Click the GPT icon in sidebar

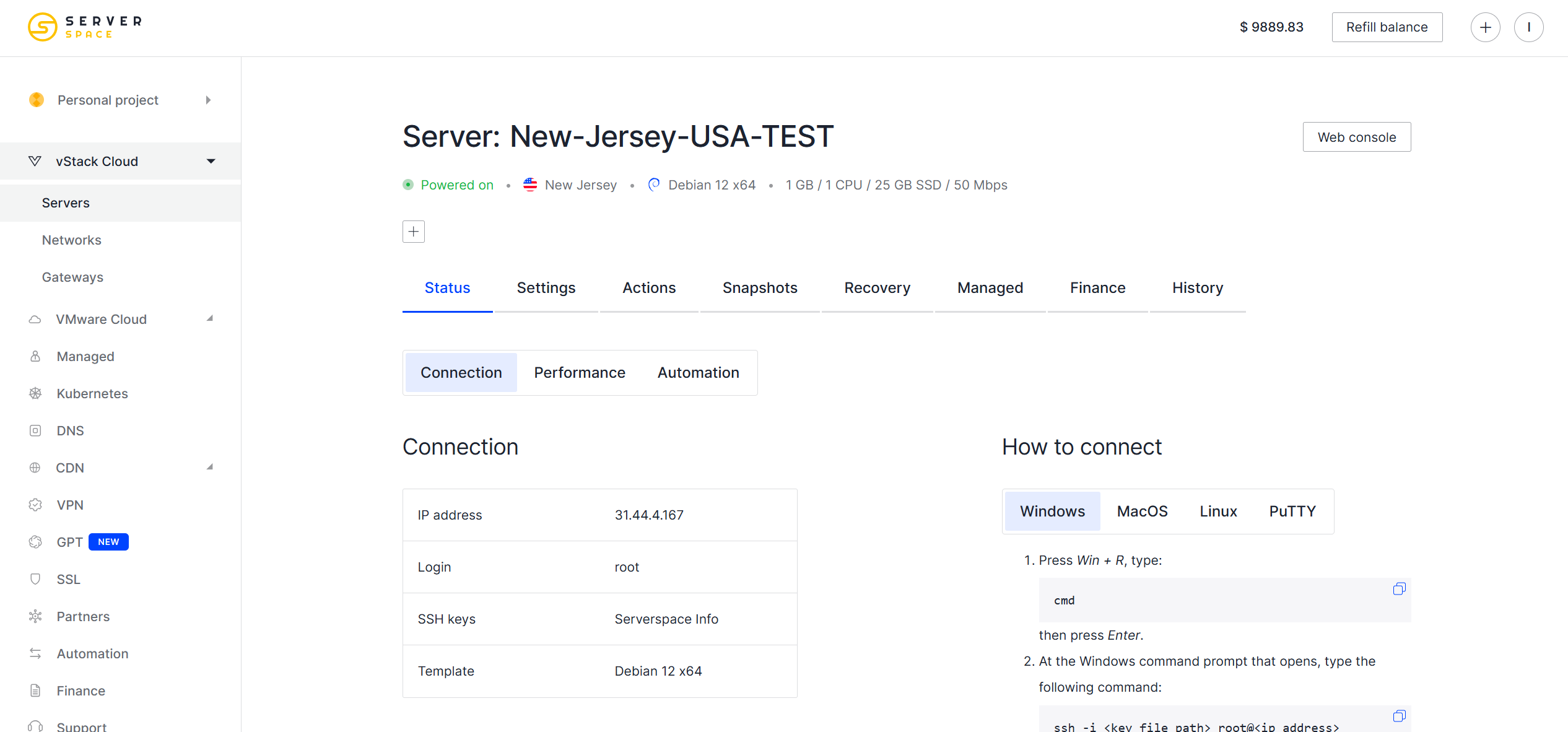35,542
